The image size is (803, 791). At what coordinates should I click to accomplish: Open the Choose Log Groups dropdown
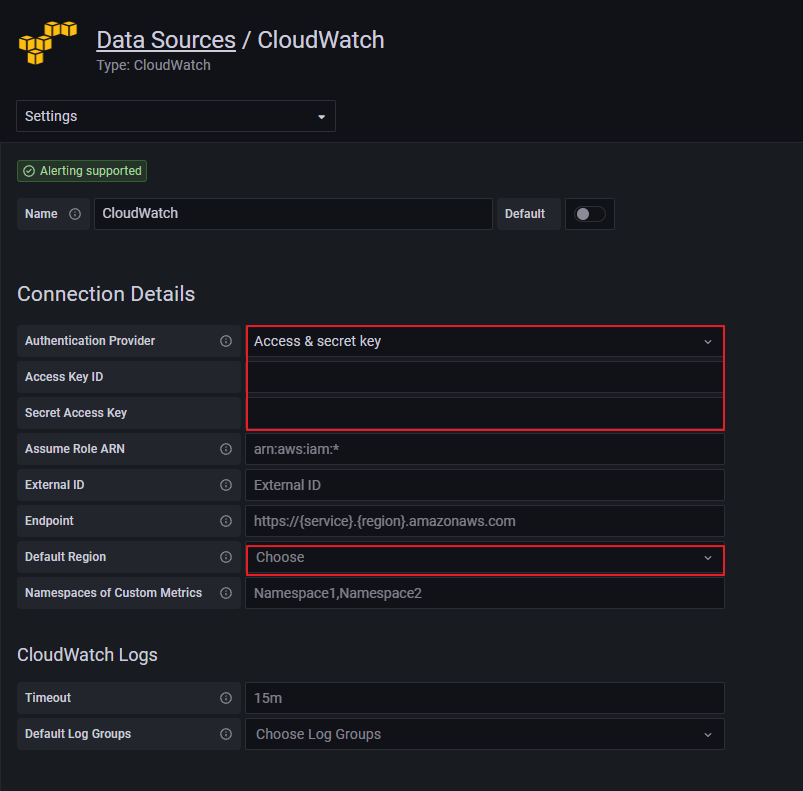coord(484,734)
